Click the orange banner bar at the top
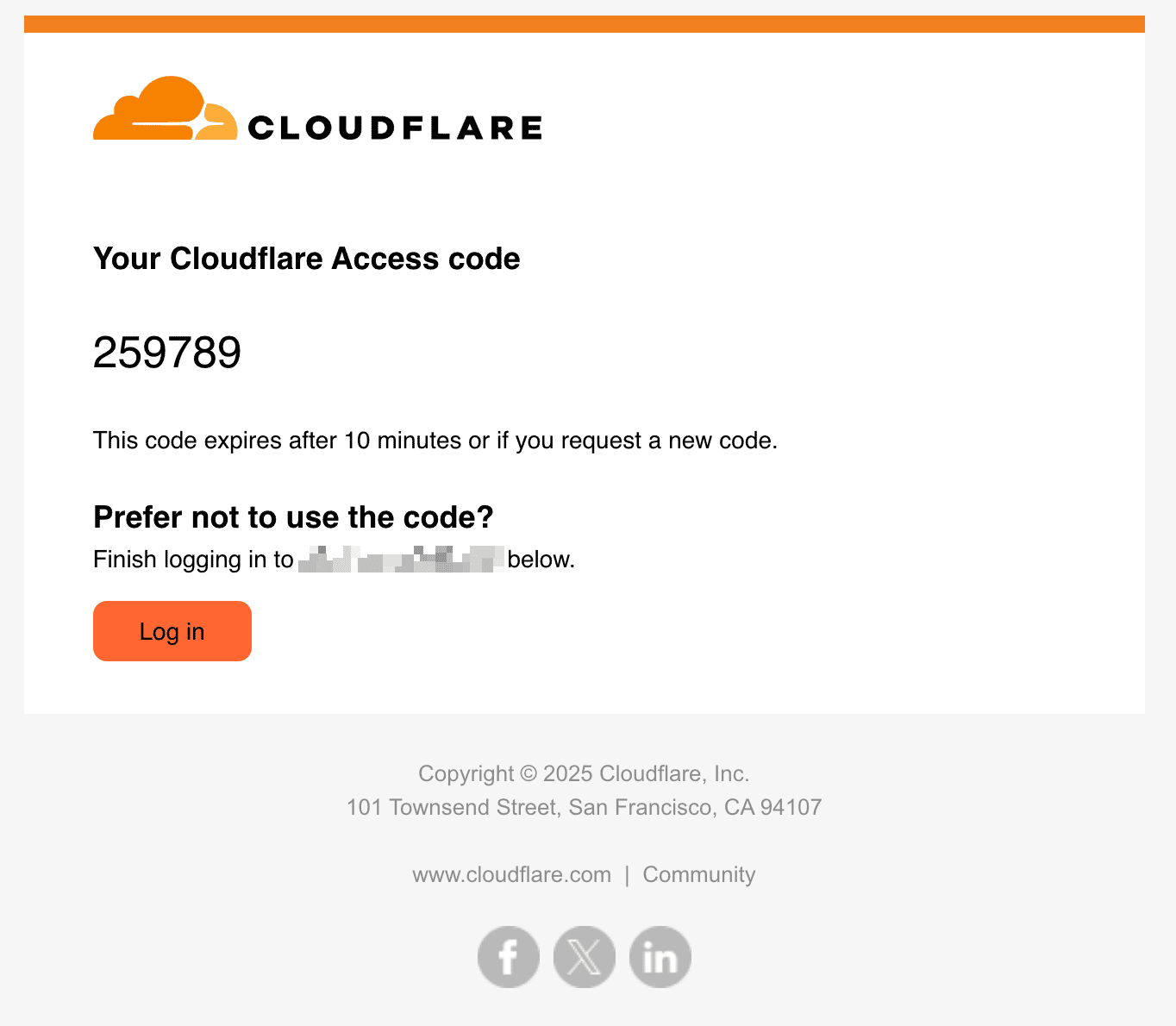This screenshot has width=1176, height=1026. click(x=585, y=24)
